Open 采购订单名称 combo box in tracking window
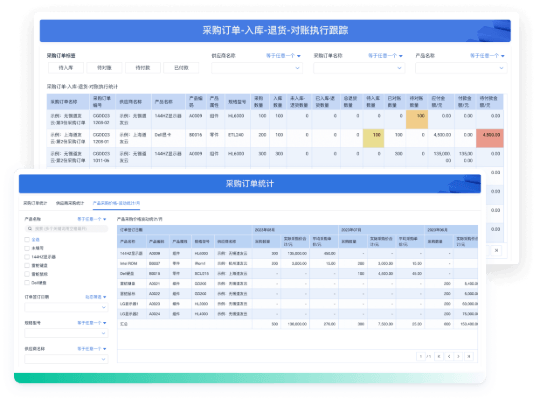Image resolution: width=540 pixels, height=399 pixels. pos(359,68)
